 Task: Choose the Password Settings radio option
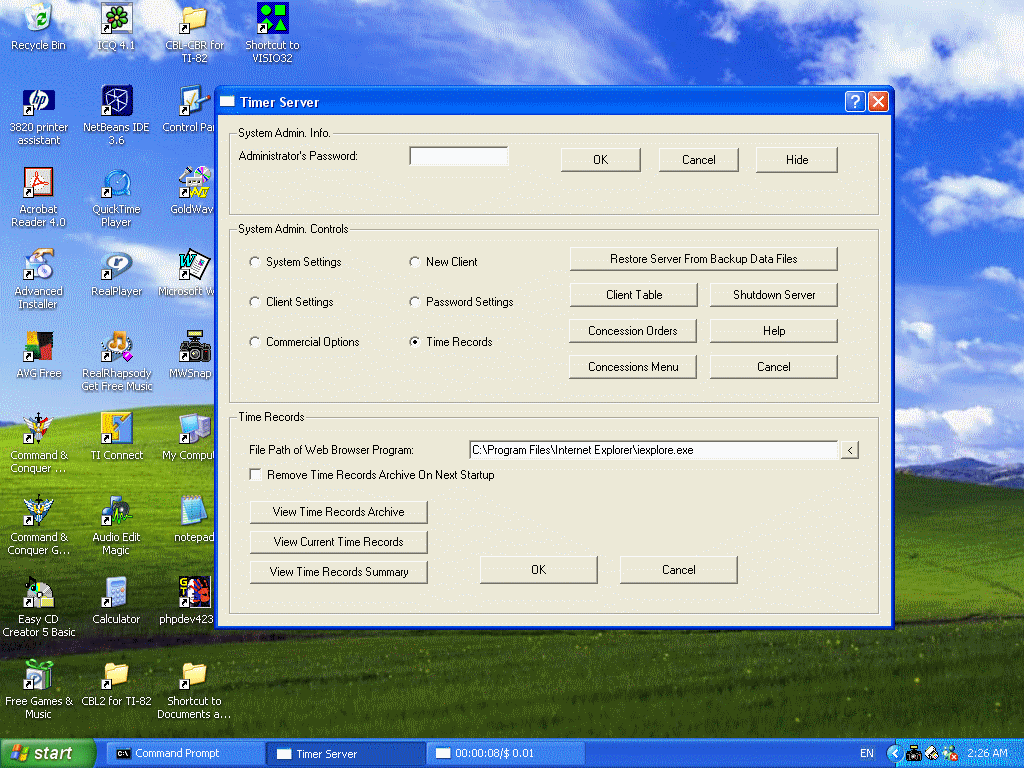(415, 302)
